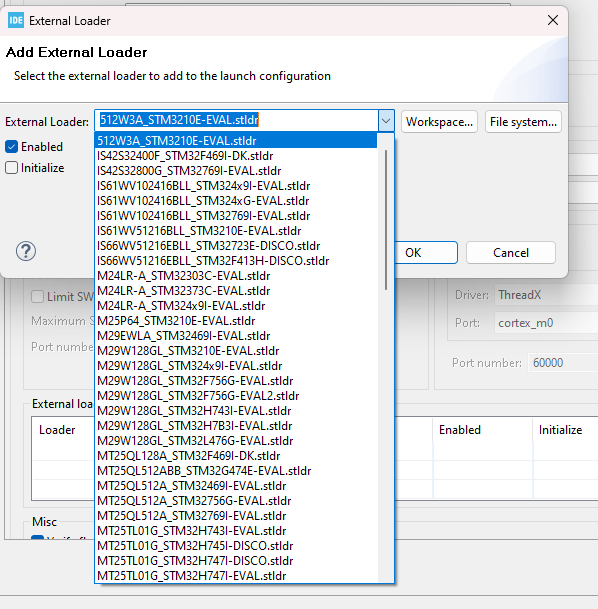
Task: Select MT25QL512A_STM32469I-EVAL.stldr
Action: [x=236, y=486]
